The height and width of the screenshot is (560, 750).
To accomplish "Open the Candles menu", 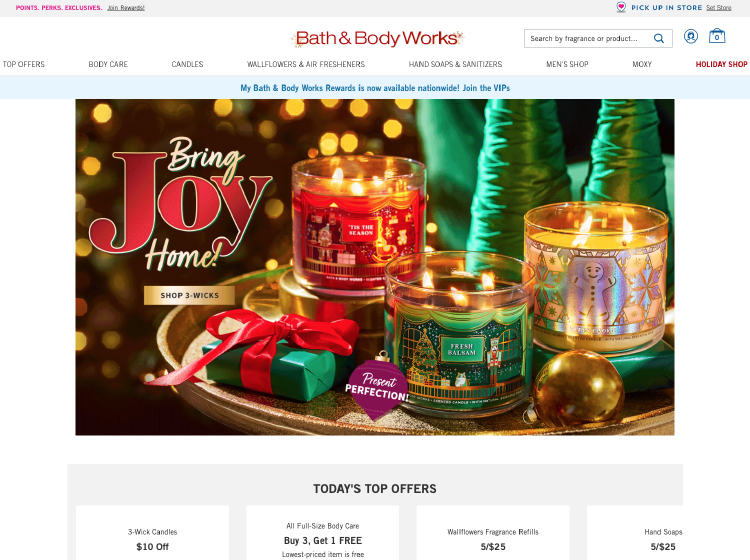I will point(188,64).
